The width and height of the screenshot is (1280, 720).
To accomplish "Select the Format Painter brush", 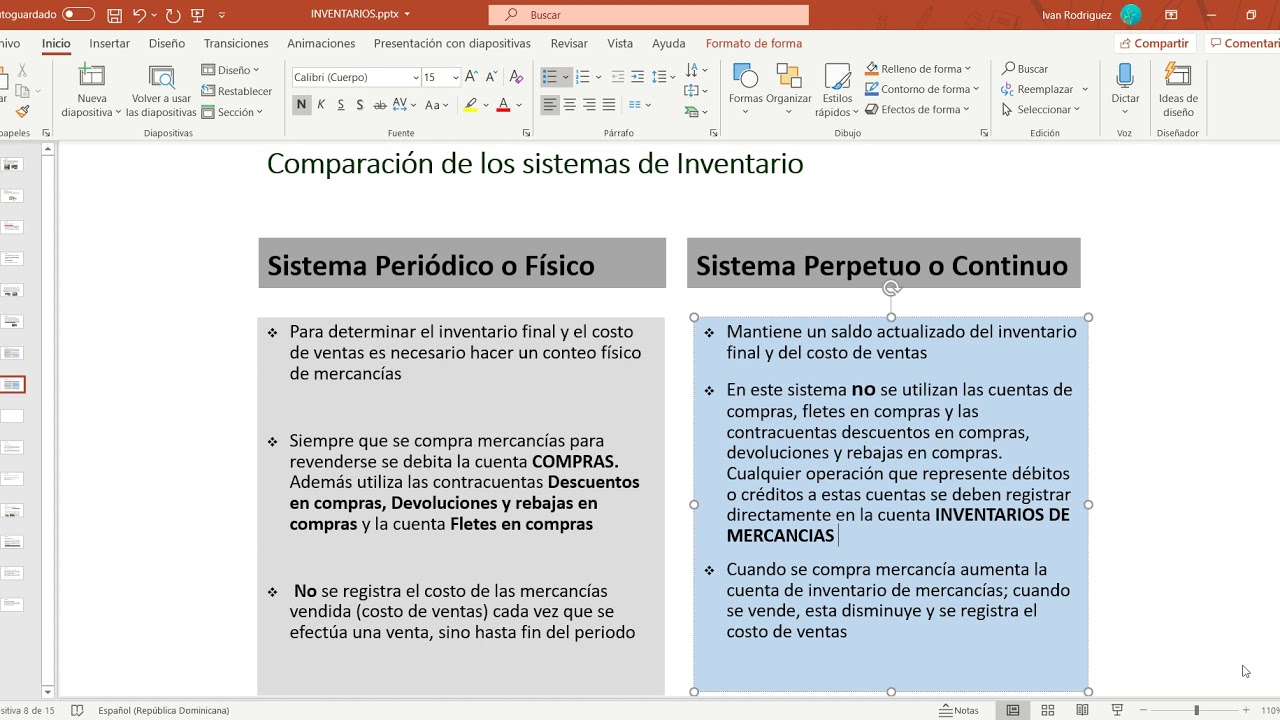I will point(22,112).
